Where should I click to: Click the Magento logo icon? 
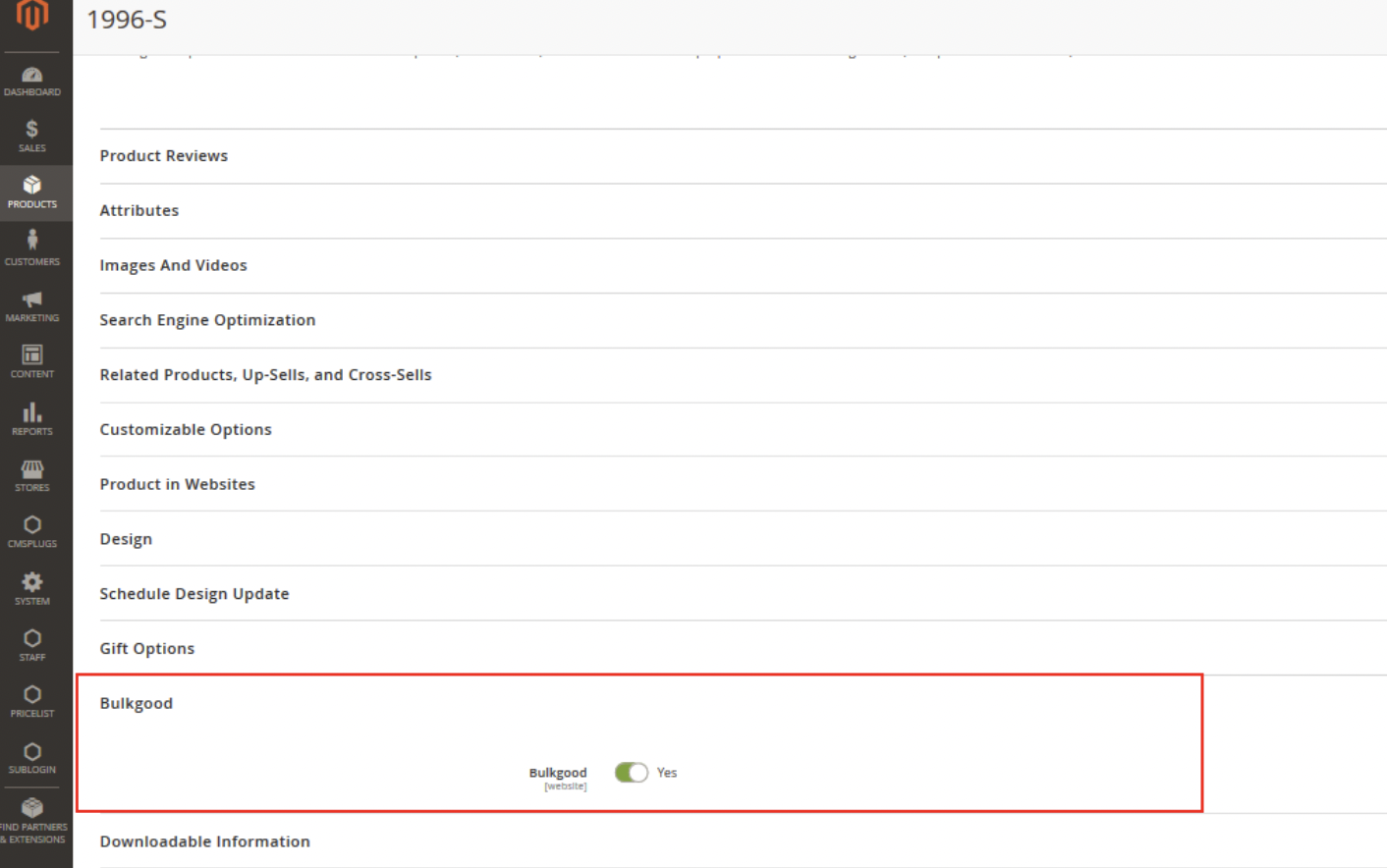[32, 16]
